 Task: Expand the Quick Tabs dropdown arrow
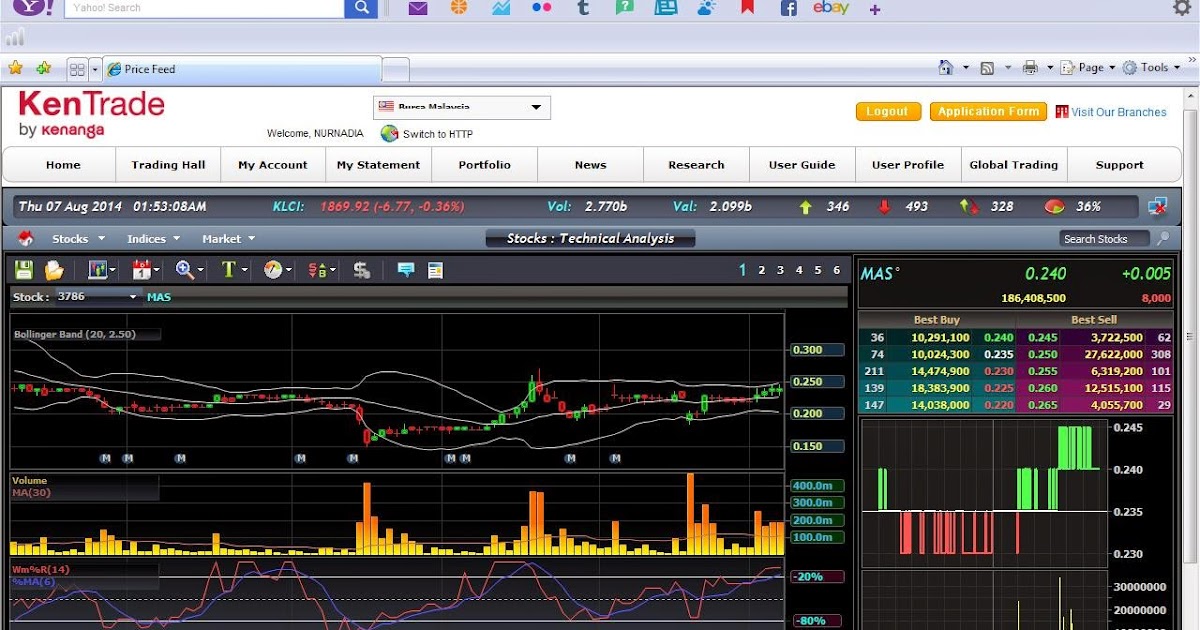(95, 69)
